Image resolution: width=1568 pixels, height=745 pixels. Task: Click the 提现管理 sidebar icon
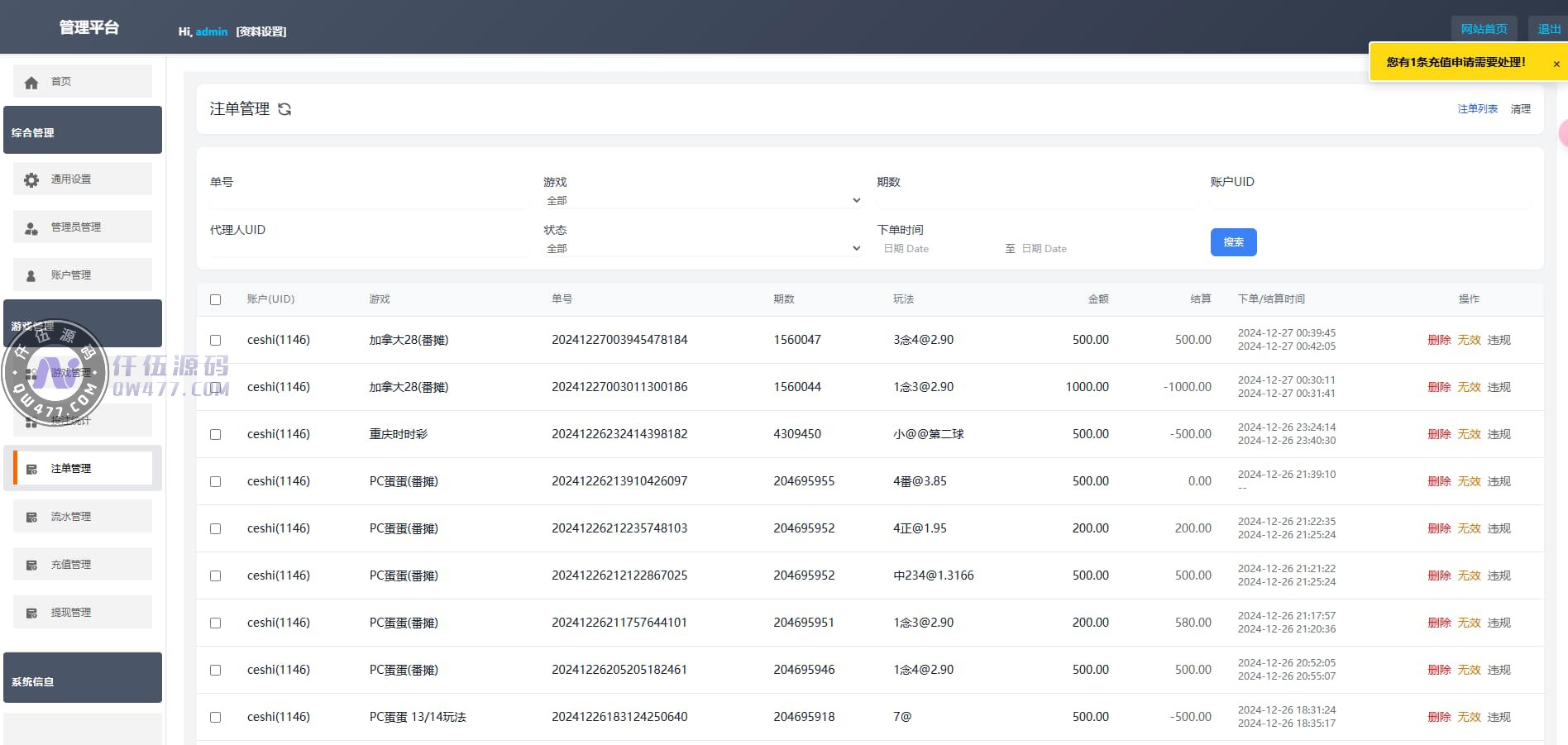pos(31,614)
